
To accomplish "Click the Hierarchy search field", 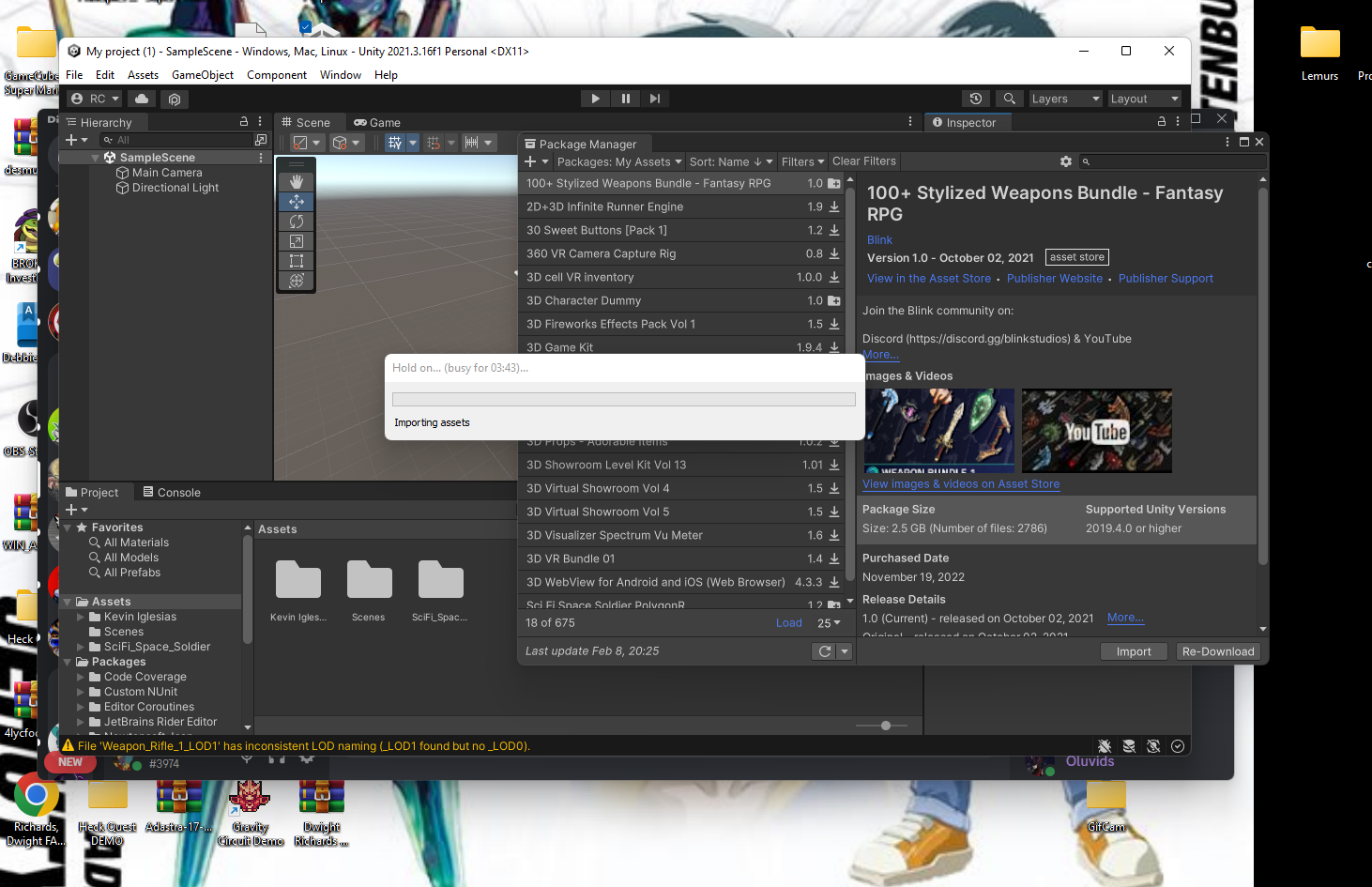I will (178, 140).
